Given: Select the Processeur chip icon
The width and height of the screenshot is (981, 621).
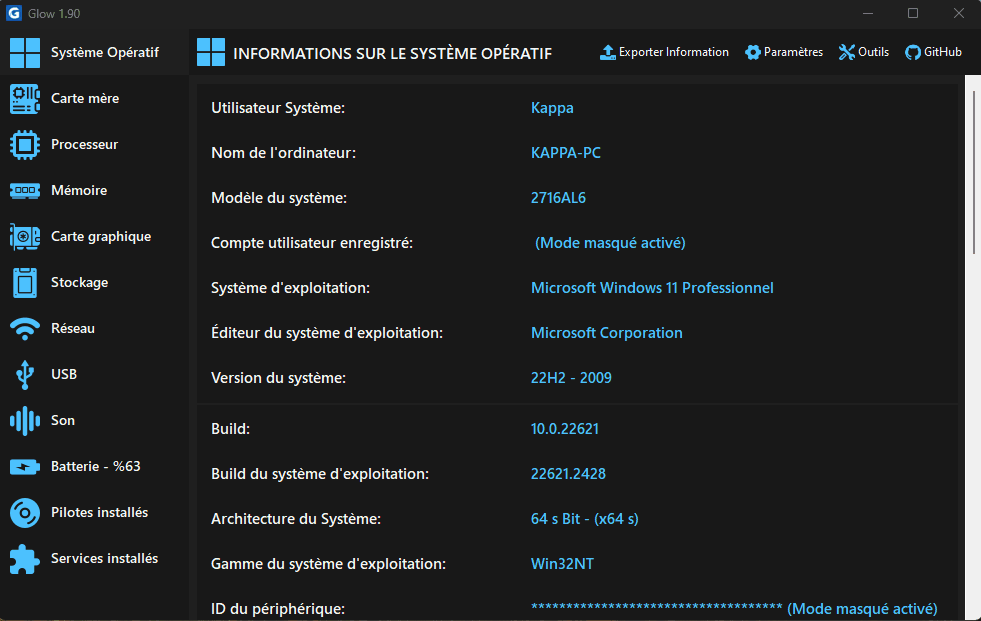Looking at the screenshot, I should coord(25,144).
